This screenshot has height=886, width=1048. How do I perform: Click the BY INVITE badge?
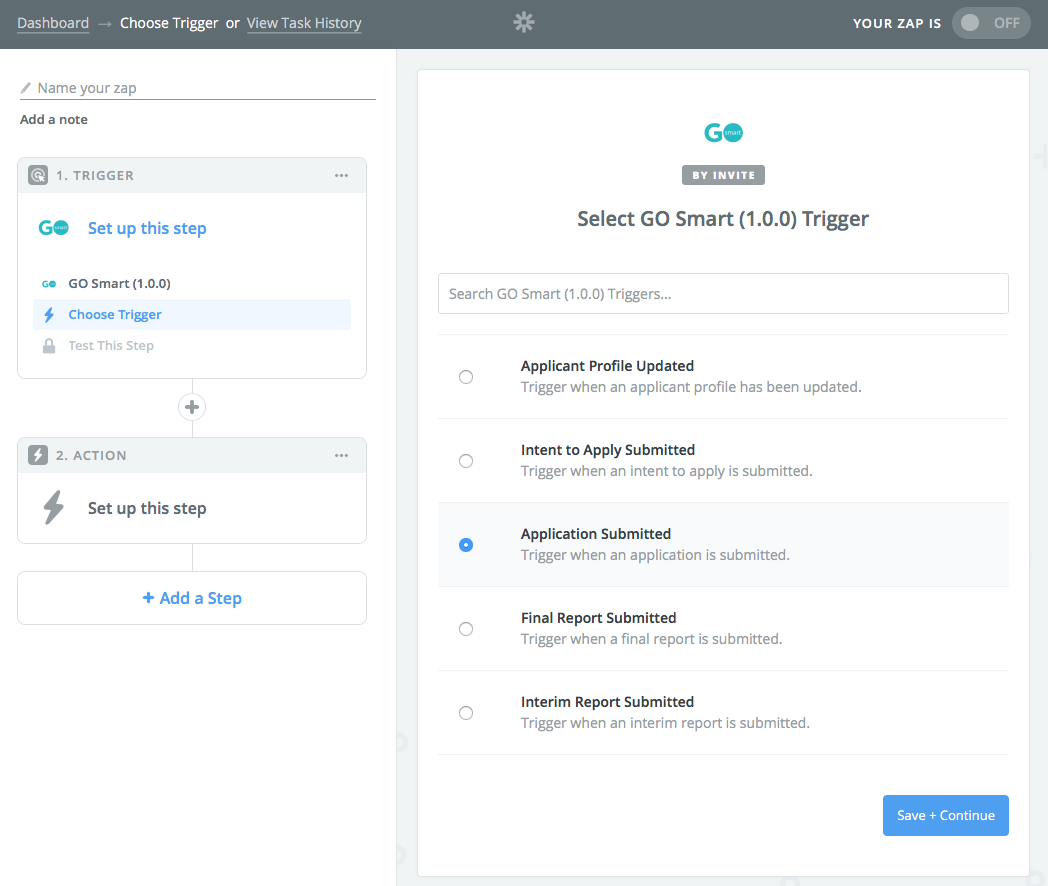[x=723, y=175]
